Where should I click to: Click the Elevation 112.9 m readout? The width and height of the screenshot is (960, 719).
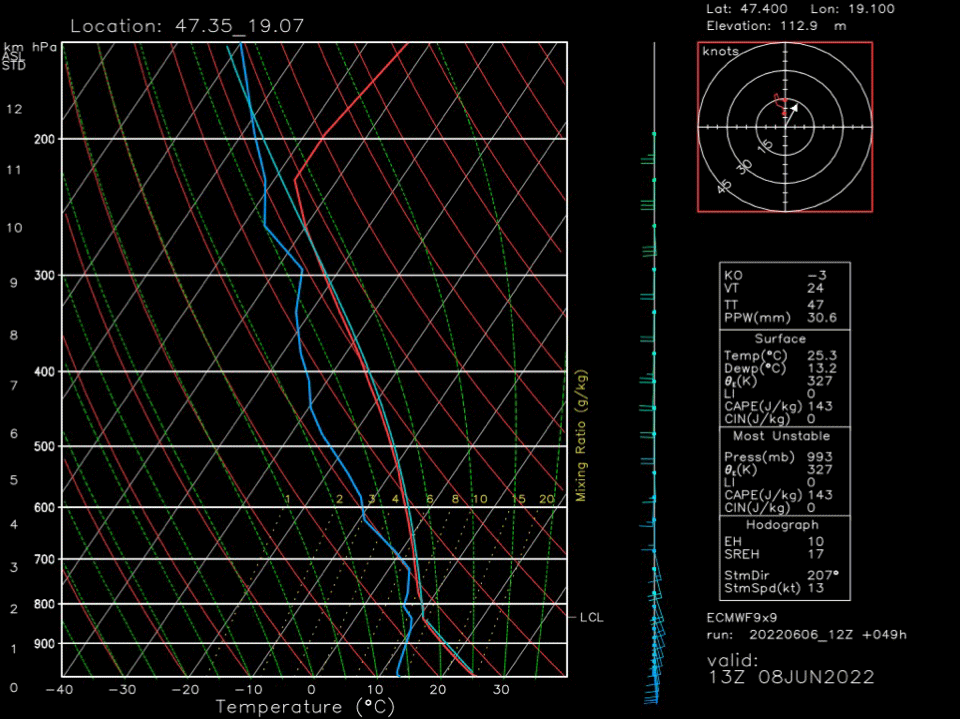776,26
